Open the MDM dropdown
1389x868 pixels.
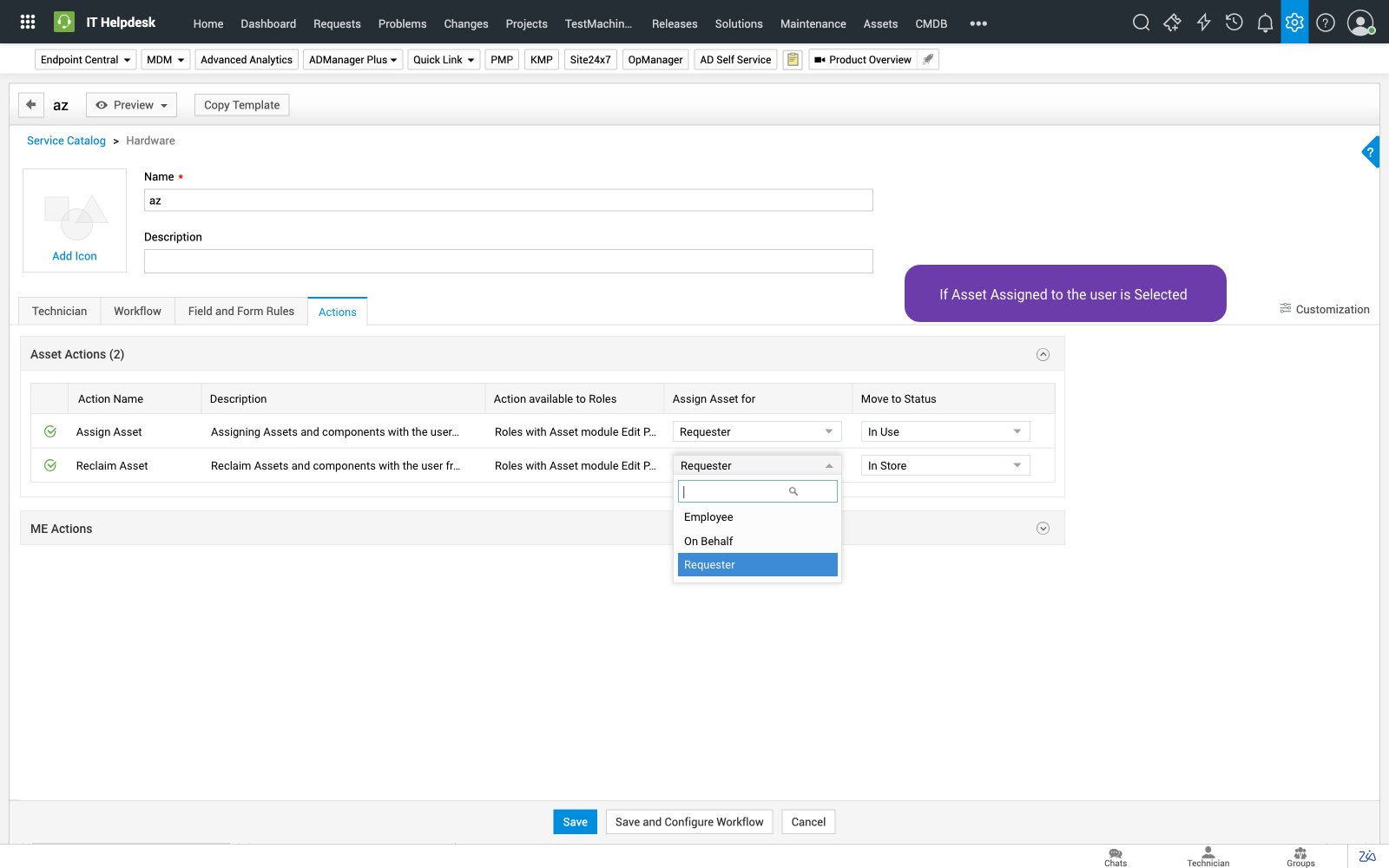pos(166,59)
